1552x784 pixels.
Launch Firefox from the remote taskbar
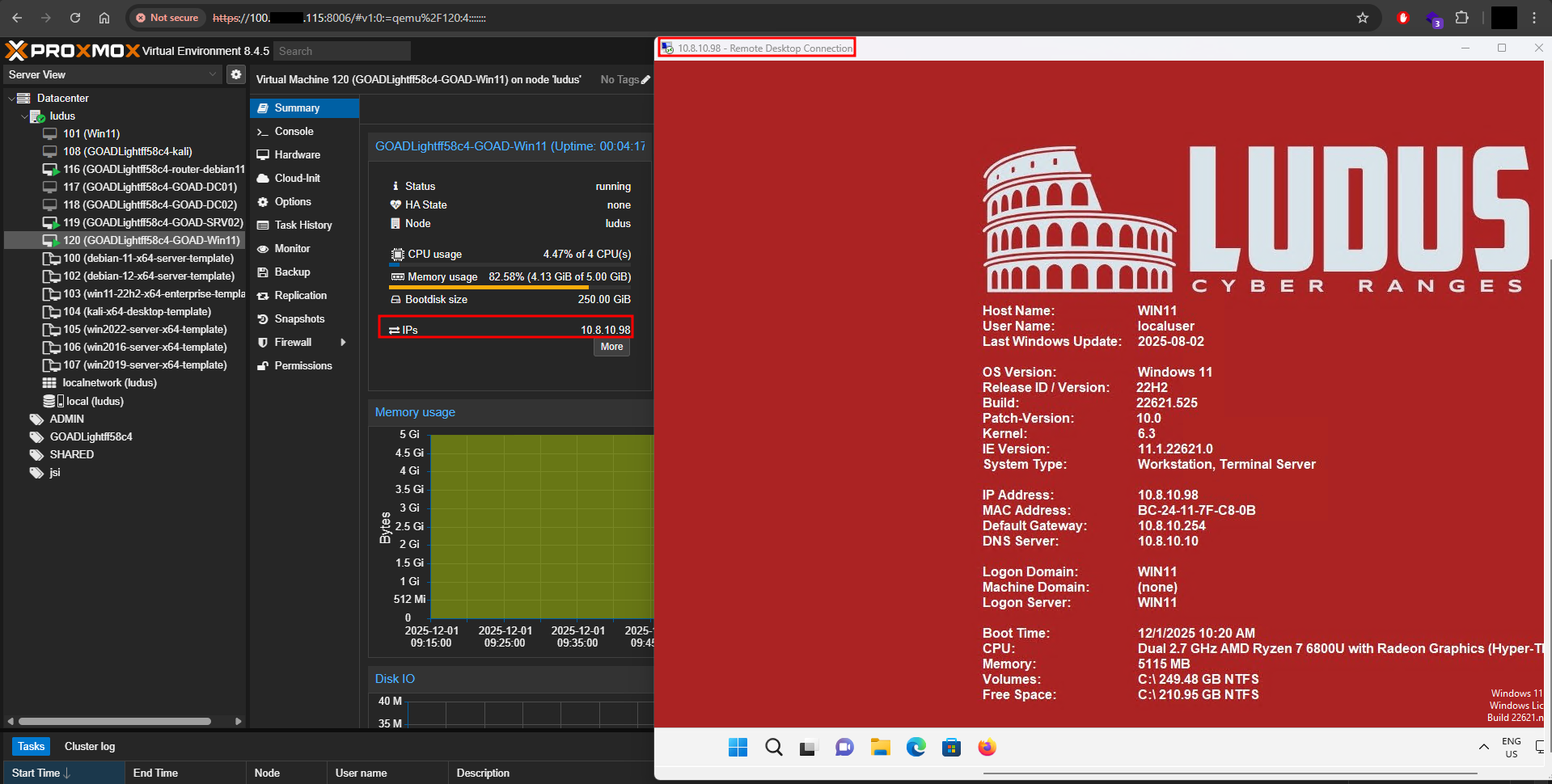[987, 748]
